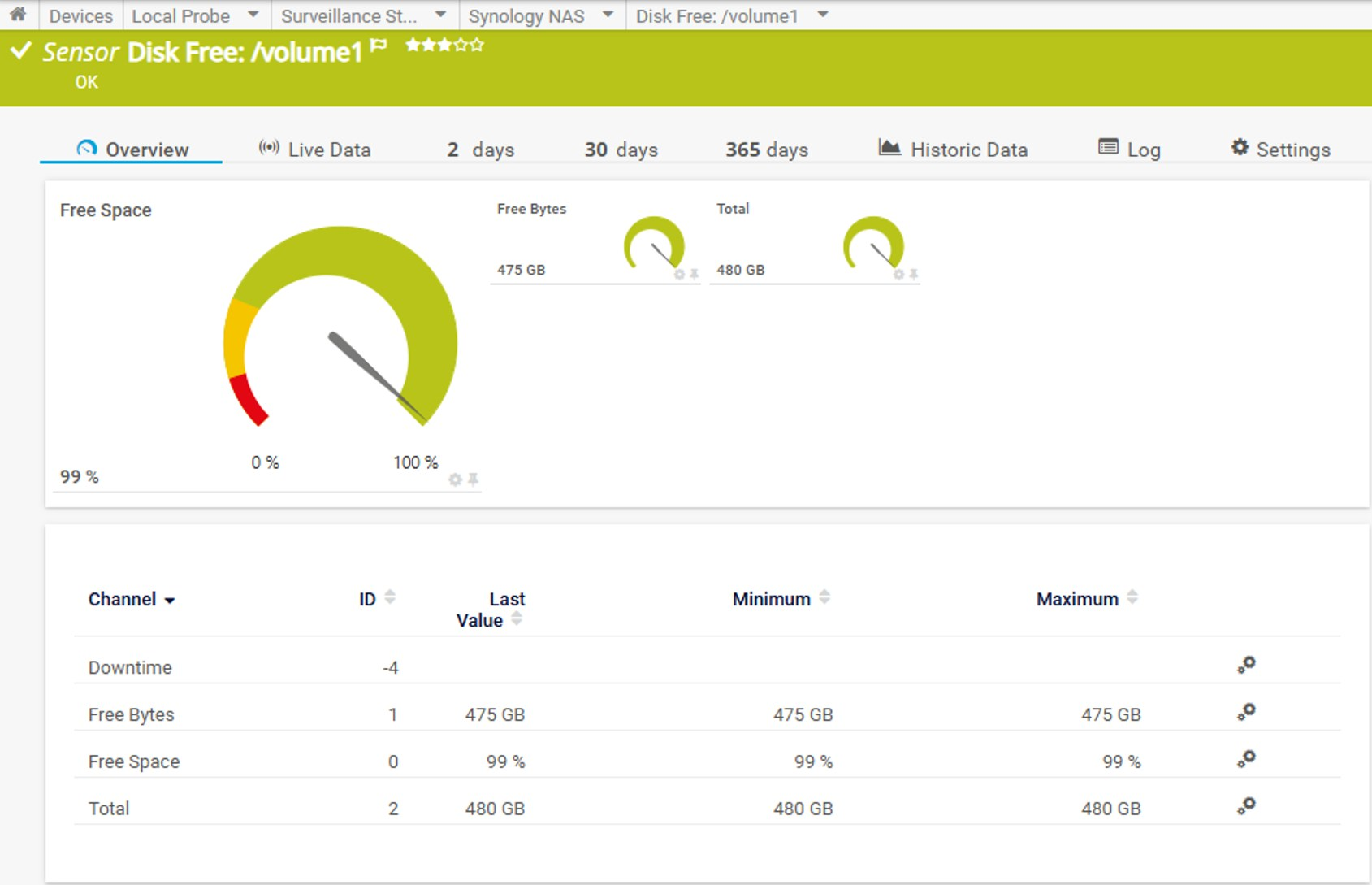Pin the large Free Space gauge
The width and height of the screenshot is (1372, 885).
[473, 480]
